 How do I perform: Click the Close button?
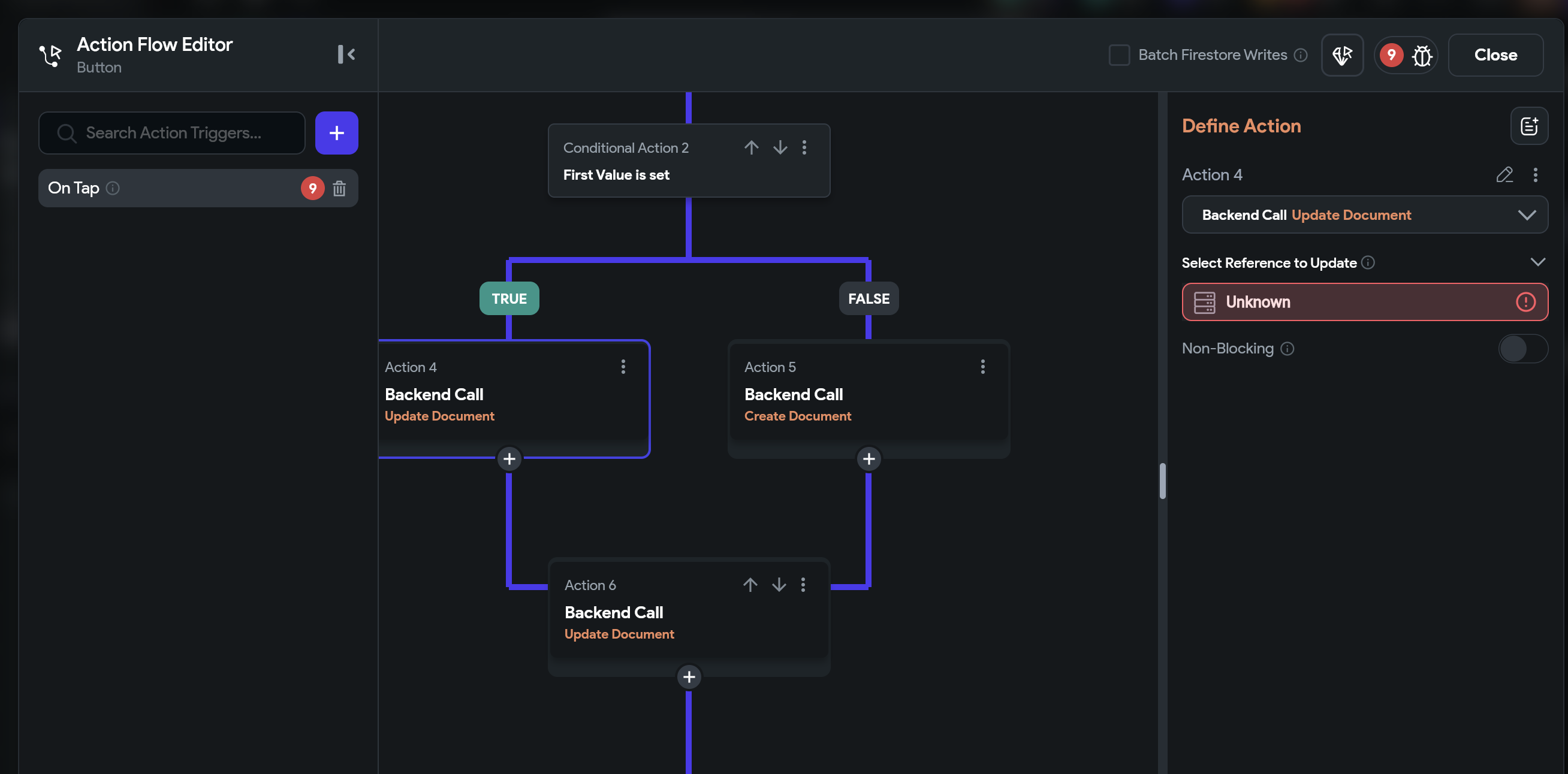(1495, 55)
